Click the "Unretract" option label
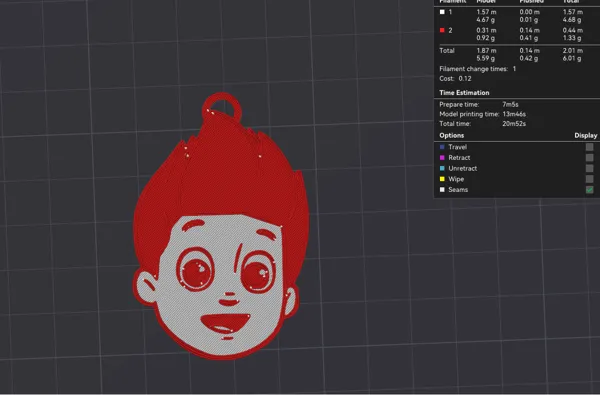600x395 pixels. click(x=463, y=168)
